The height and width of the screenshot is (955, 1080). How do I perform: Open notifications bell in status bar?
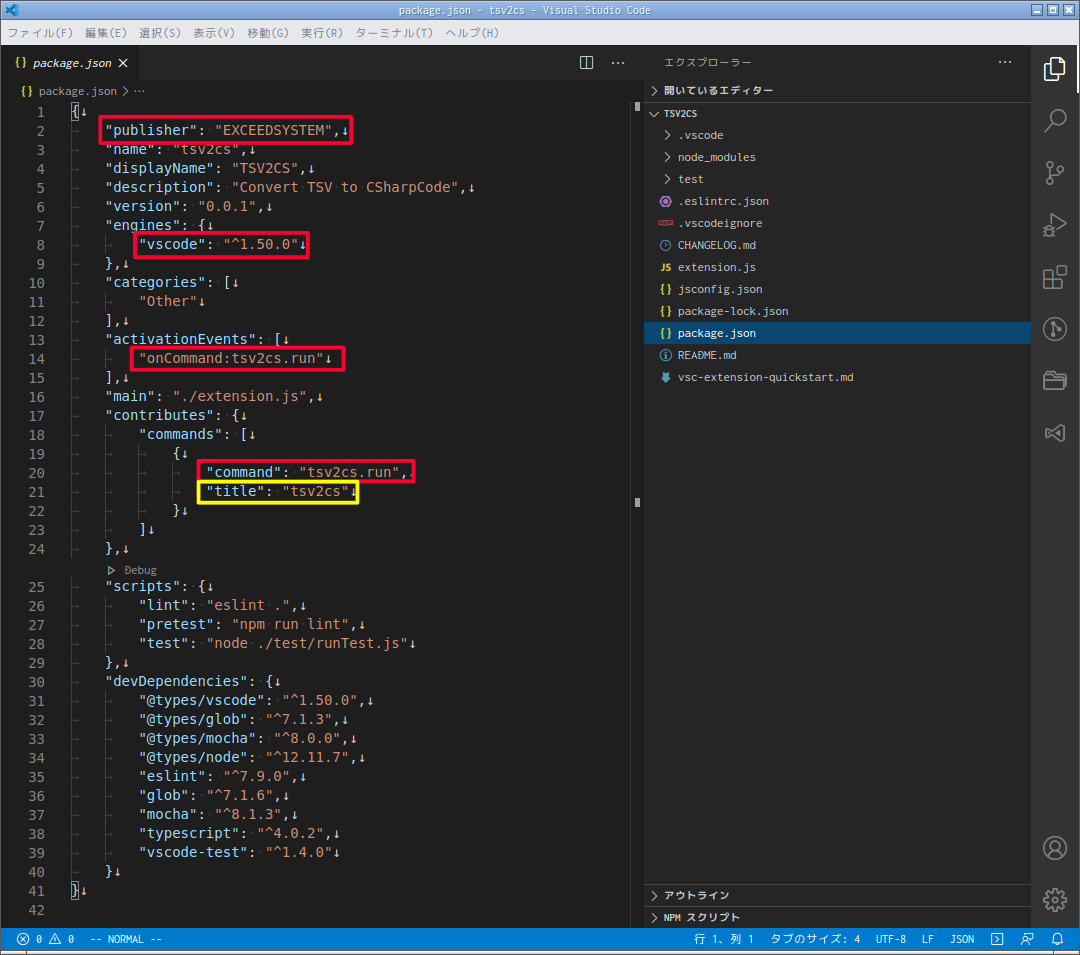click(1057, 939)
